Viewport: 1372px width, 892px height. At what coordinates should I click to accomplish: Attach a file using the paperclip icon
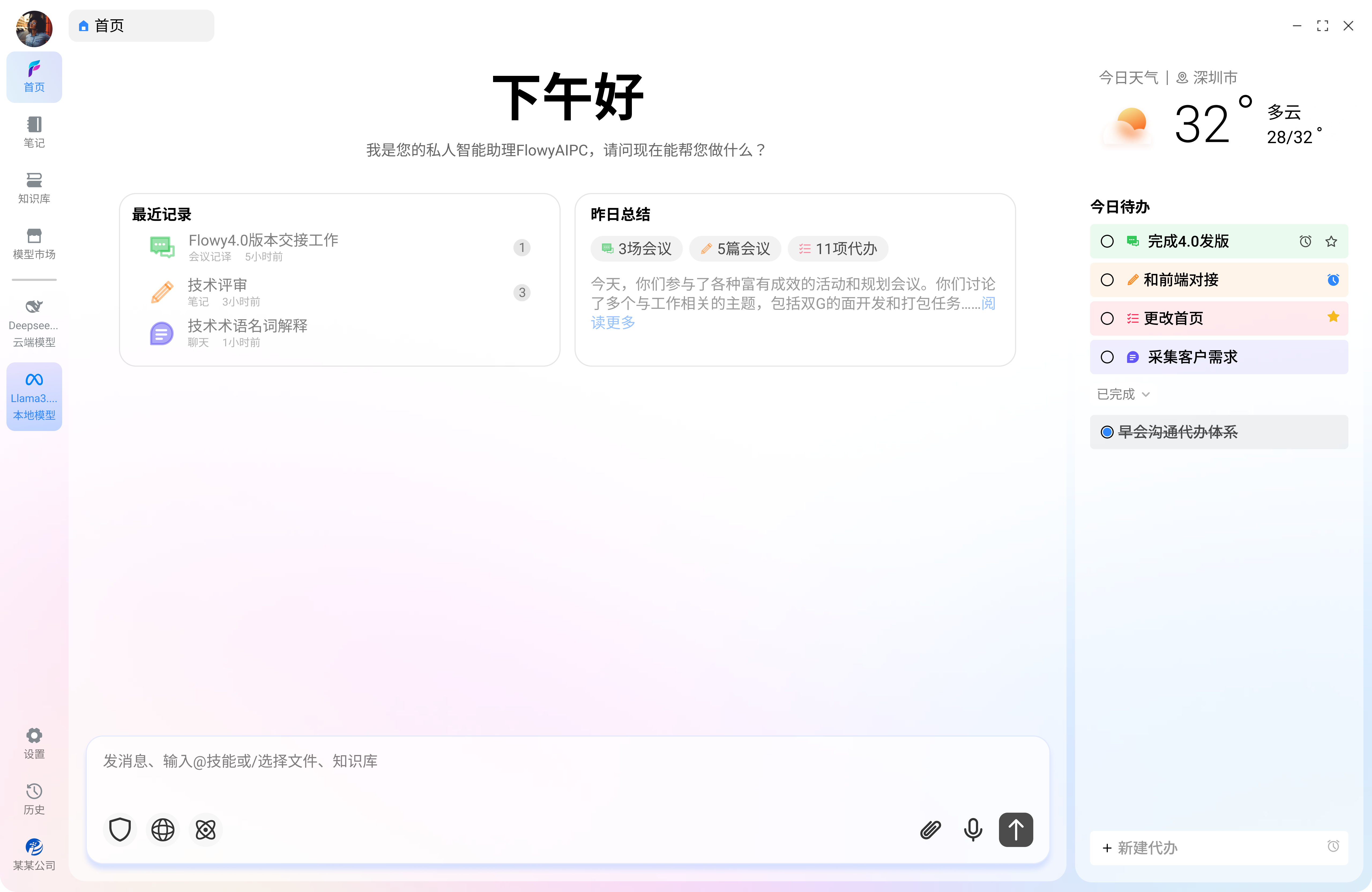click(x=930, y=830)
